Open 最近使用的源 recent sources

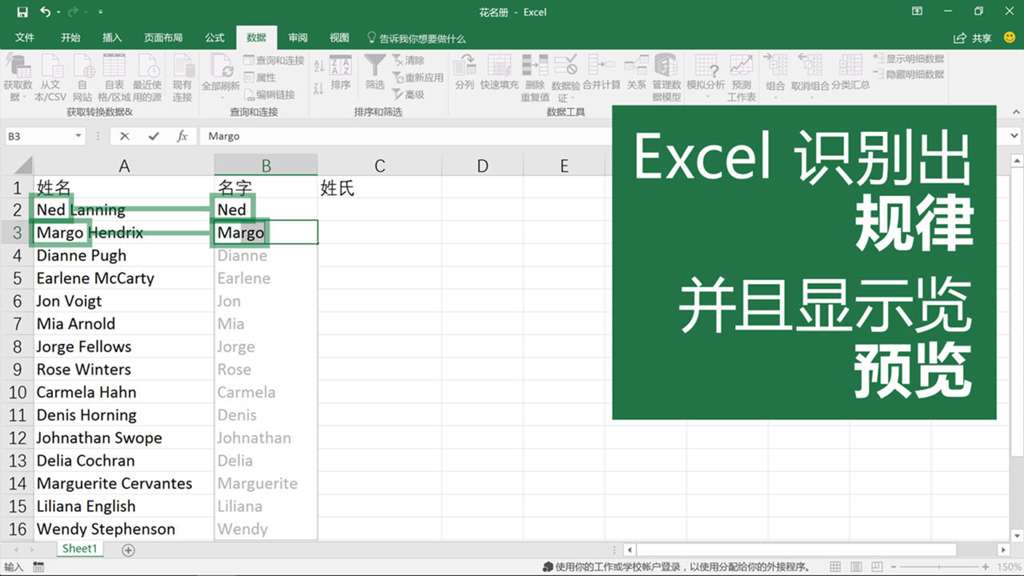point(147,78)
